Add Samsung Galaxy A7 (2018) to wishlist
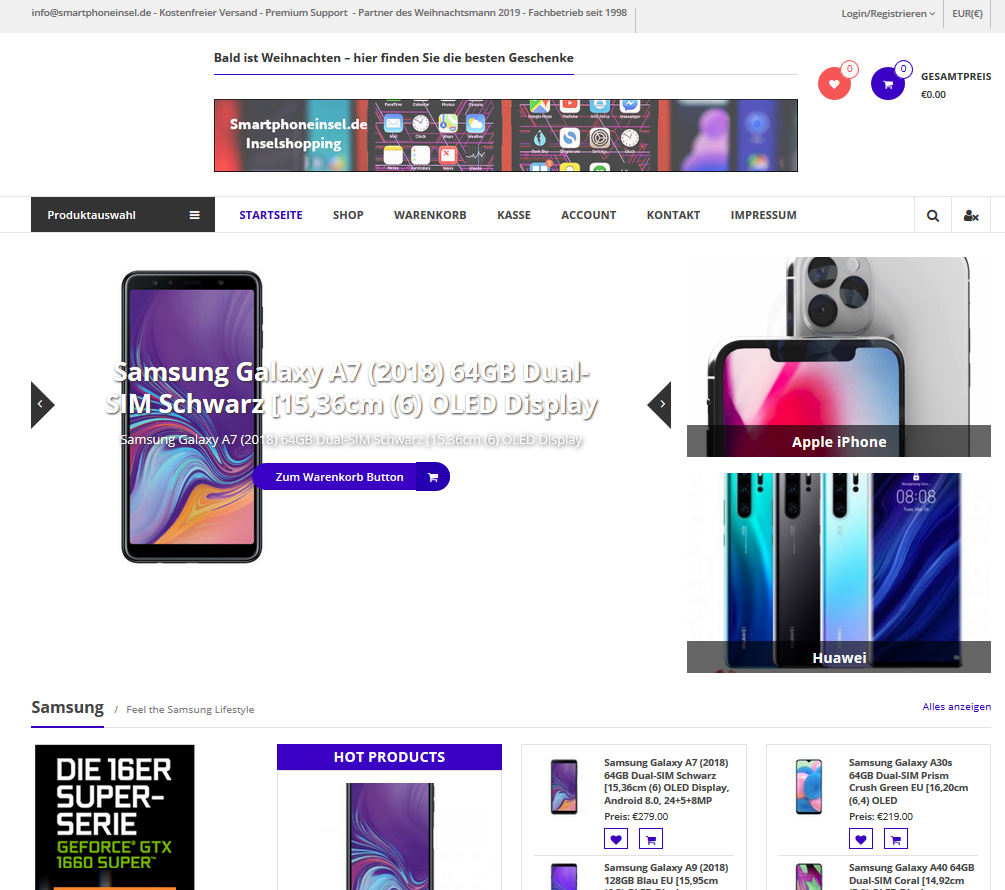The image size is (1005, 890). [x=616, y=839]
